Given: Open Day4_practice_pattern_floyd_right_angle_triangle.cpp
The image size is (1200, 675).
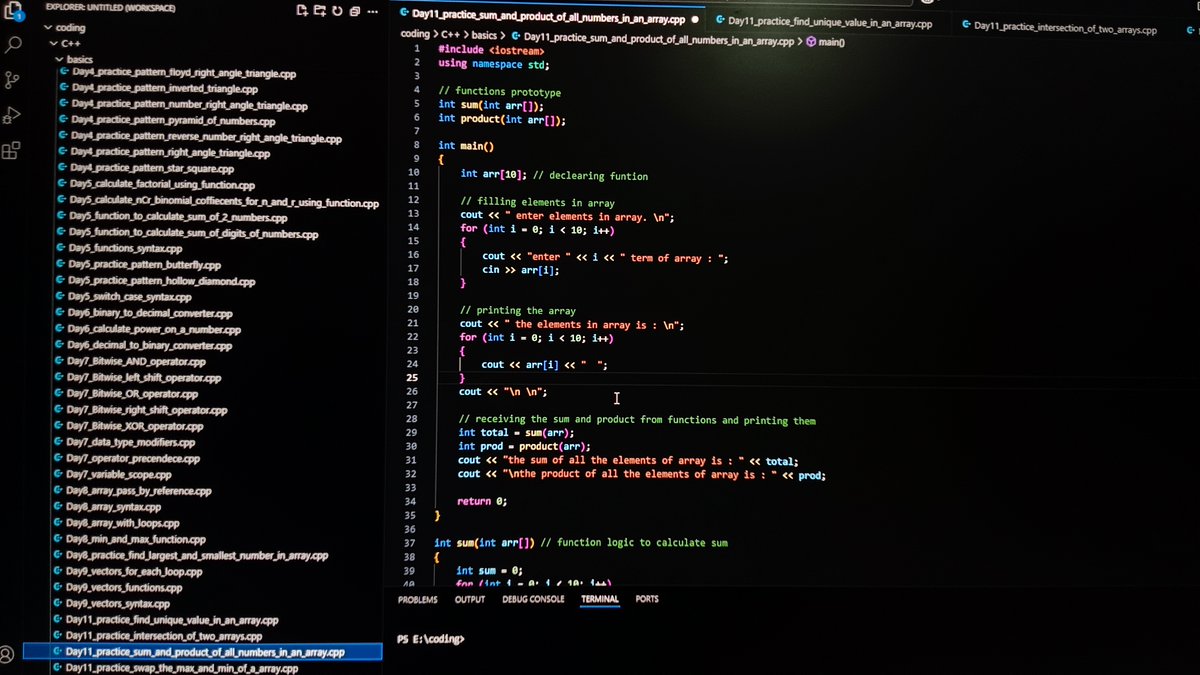Looking at the screenshot, I should click(x=184, y=73).
